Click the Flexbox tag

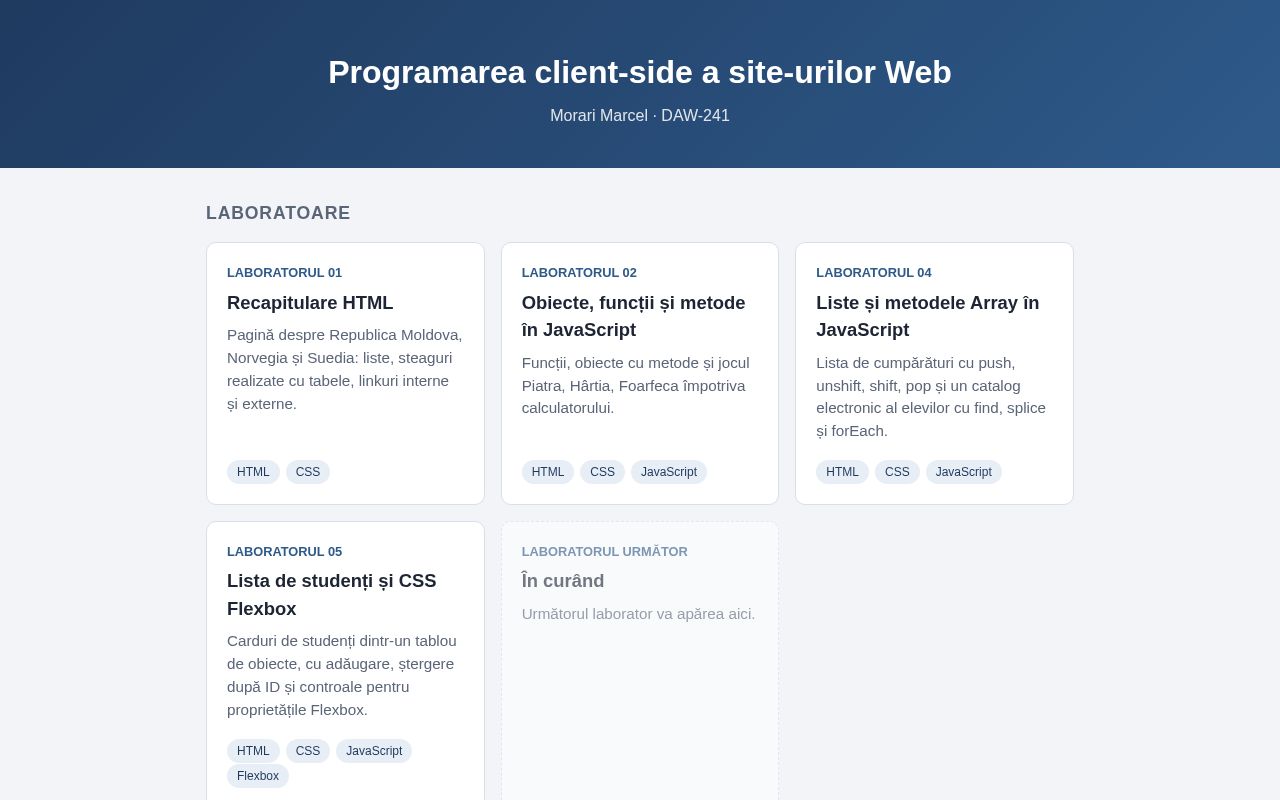pos(258,776)
